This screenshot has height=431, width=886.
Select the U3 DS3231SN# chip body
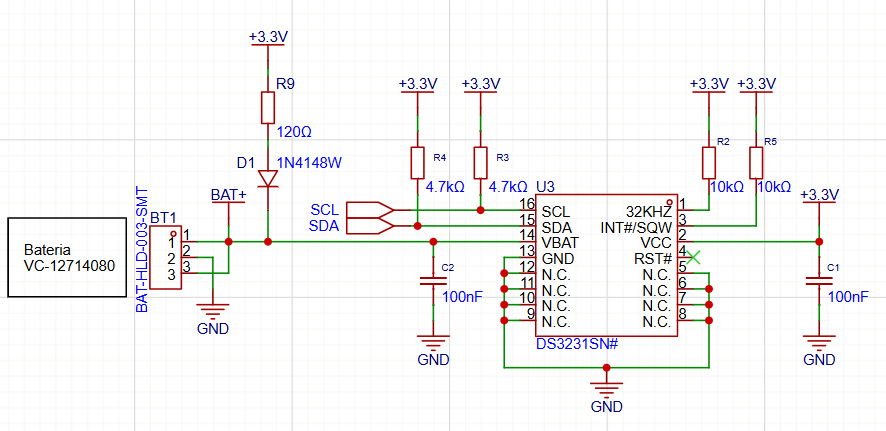[x=606, y=265]
